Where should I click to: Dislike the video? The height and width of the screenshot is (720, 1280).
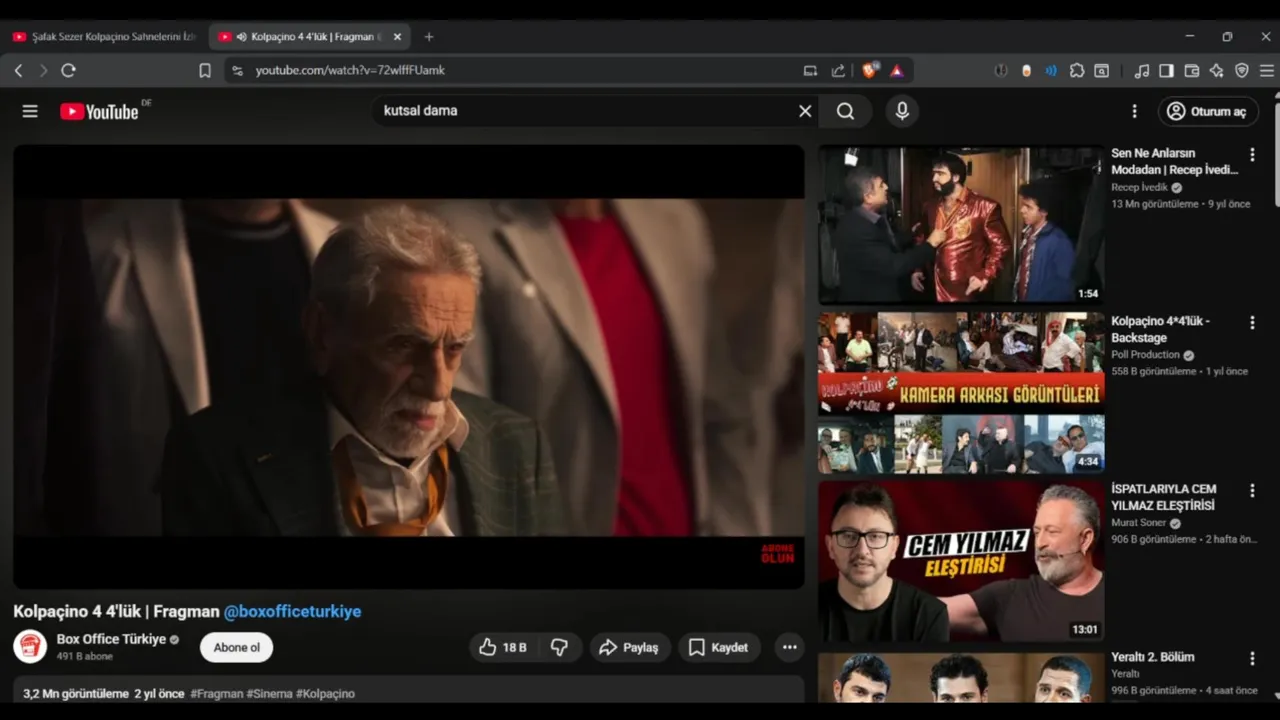pos(560,647)
